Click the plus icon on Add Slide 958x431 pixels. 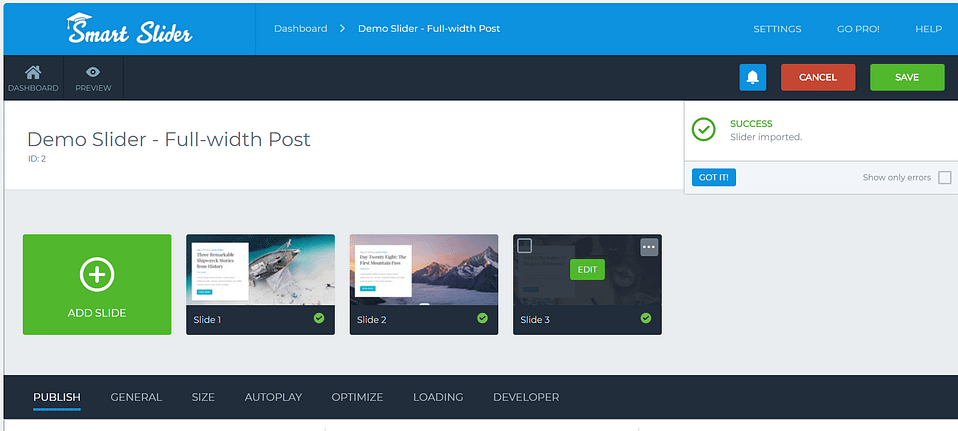[x=97, y=274]
